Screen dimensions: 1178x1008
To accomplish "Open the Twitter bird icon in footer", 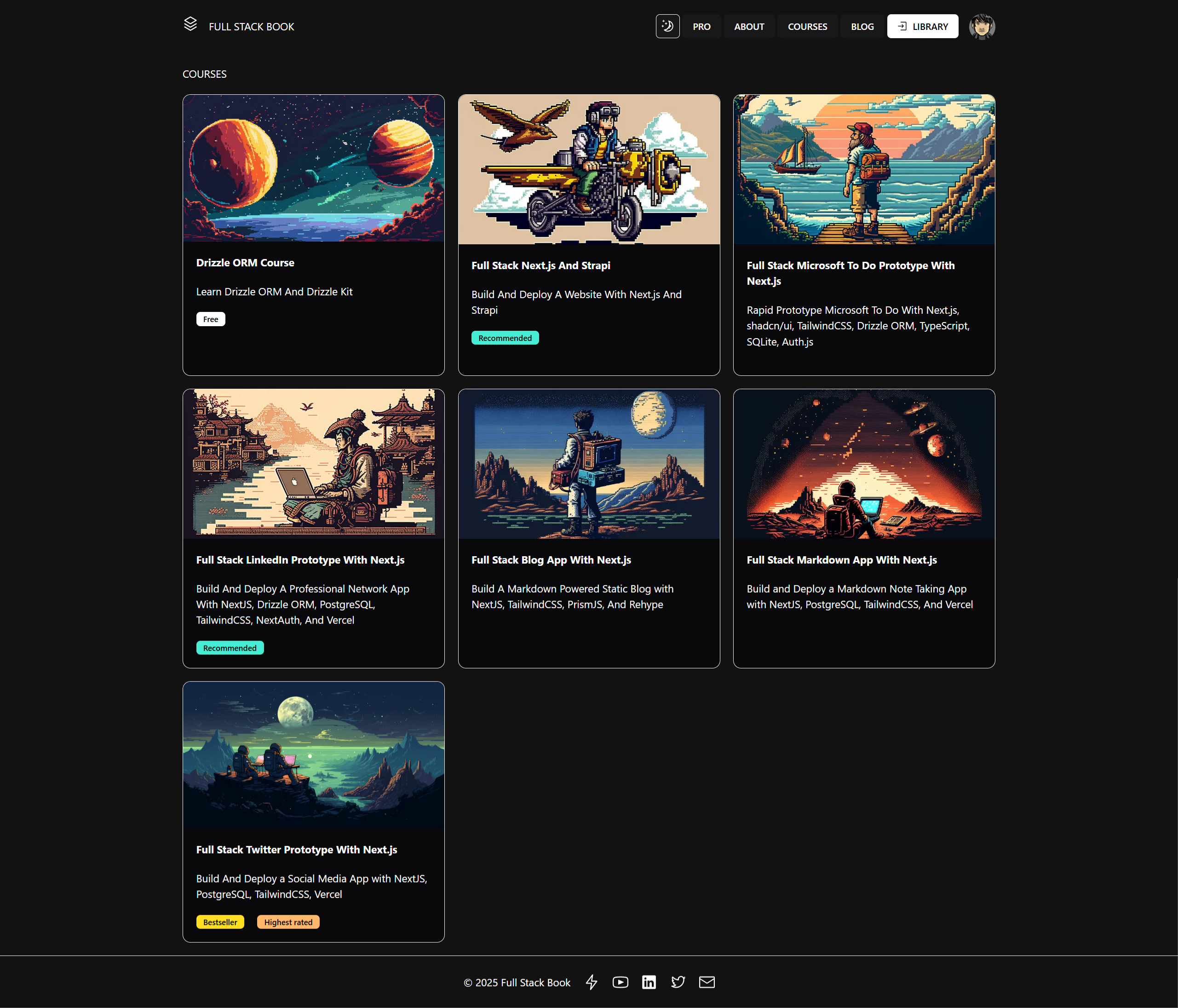I will click(678, 982).
